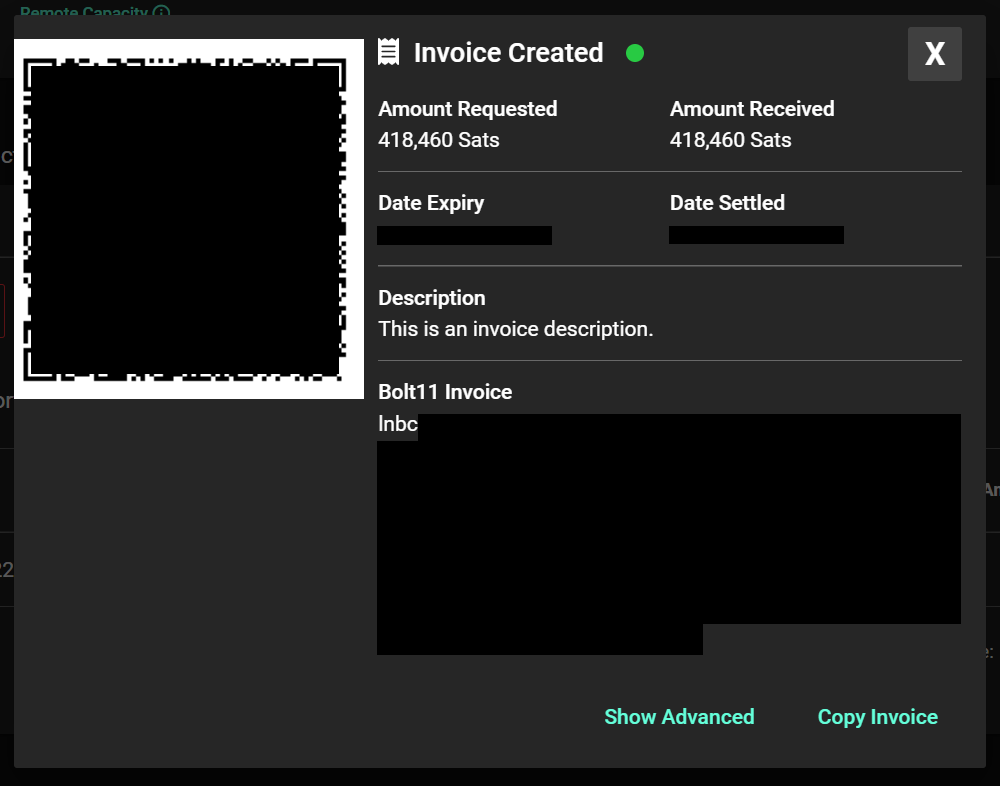Open Show Advanced invoice details
Screen dimensions: 1000x786
(x=679, y=716)
